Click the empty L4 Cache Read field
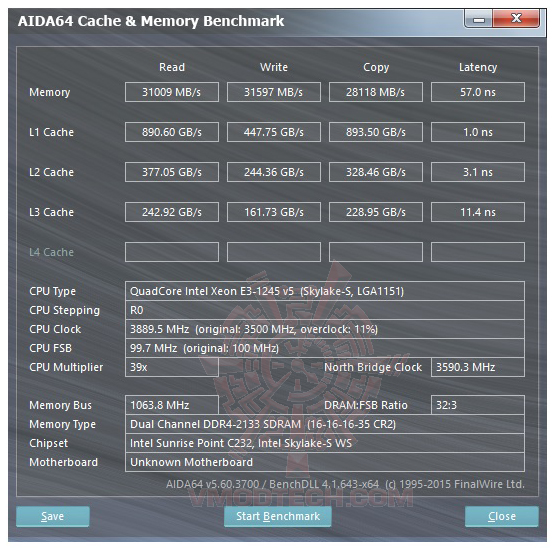This screenshot has height=548, width=556. pyautogui.click(x=172, y=252)
